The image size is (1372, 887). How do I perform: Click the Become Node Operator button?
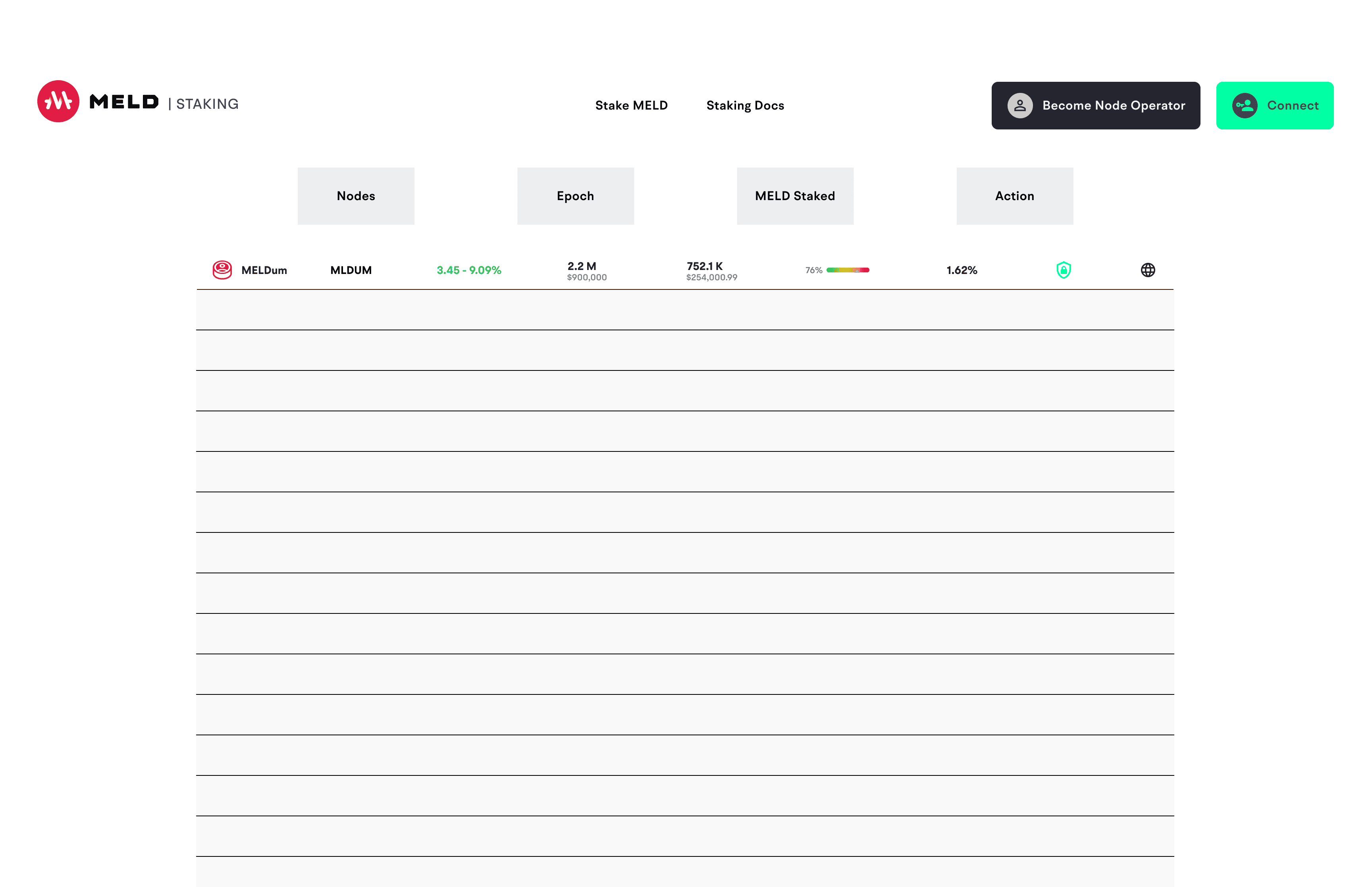click(x=1095, y=105)
